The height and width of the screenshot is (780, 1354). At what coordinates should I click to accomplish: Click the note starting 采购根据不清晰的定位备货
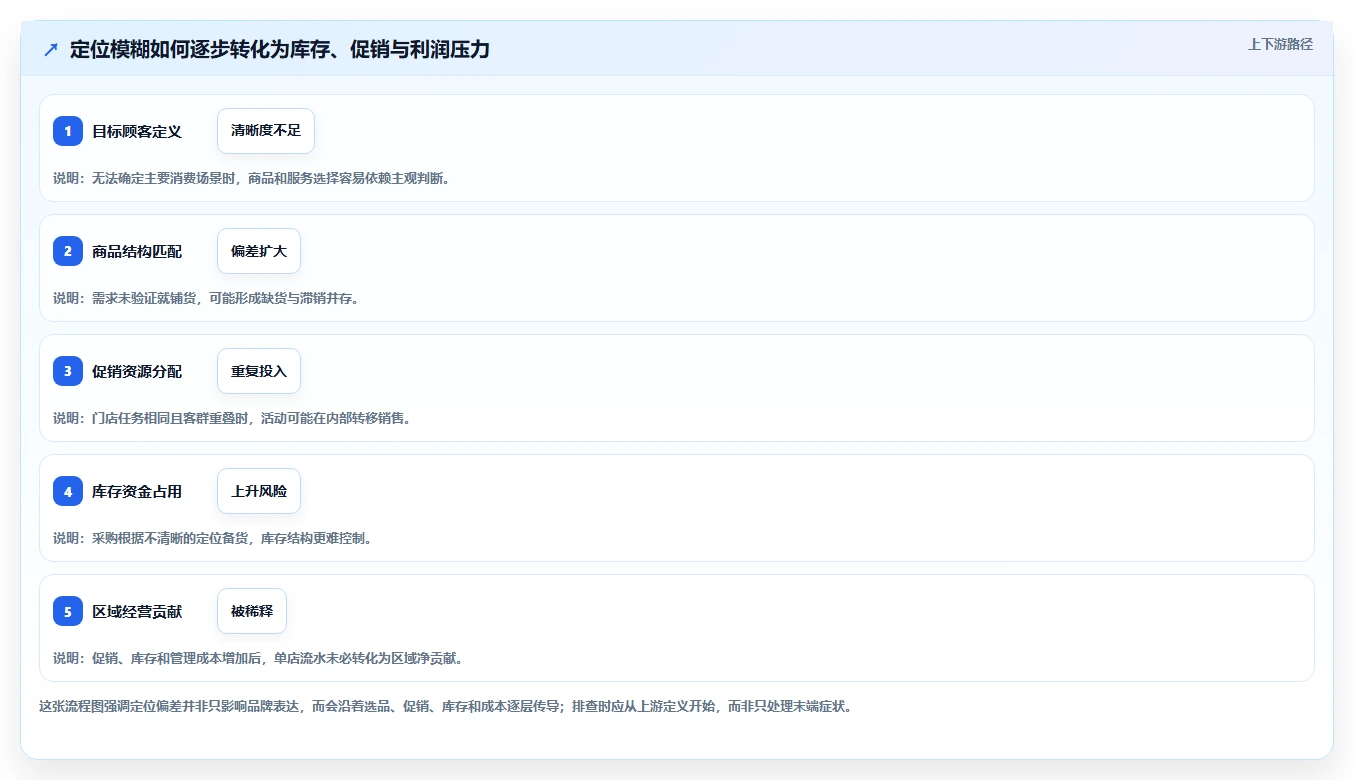coord(213,538)
